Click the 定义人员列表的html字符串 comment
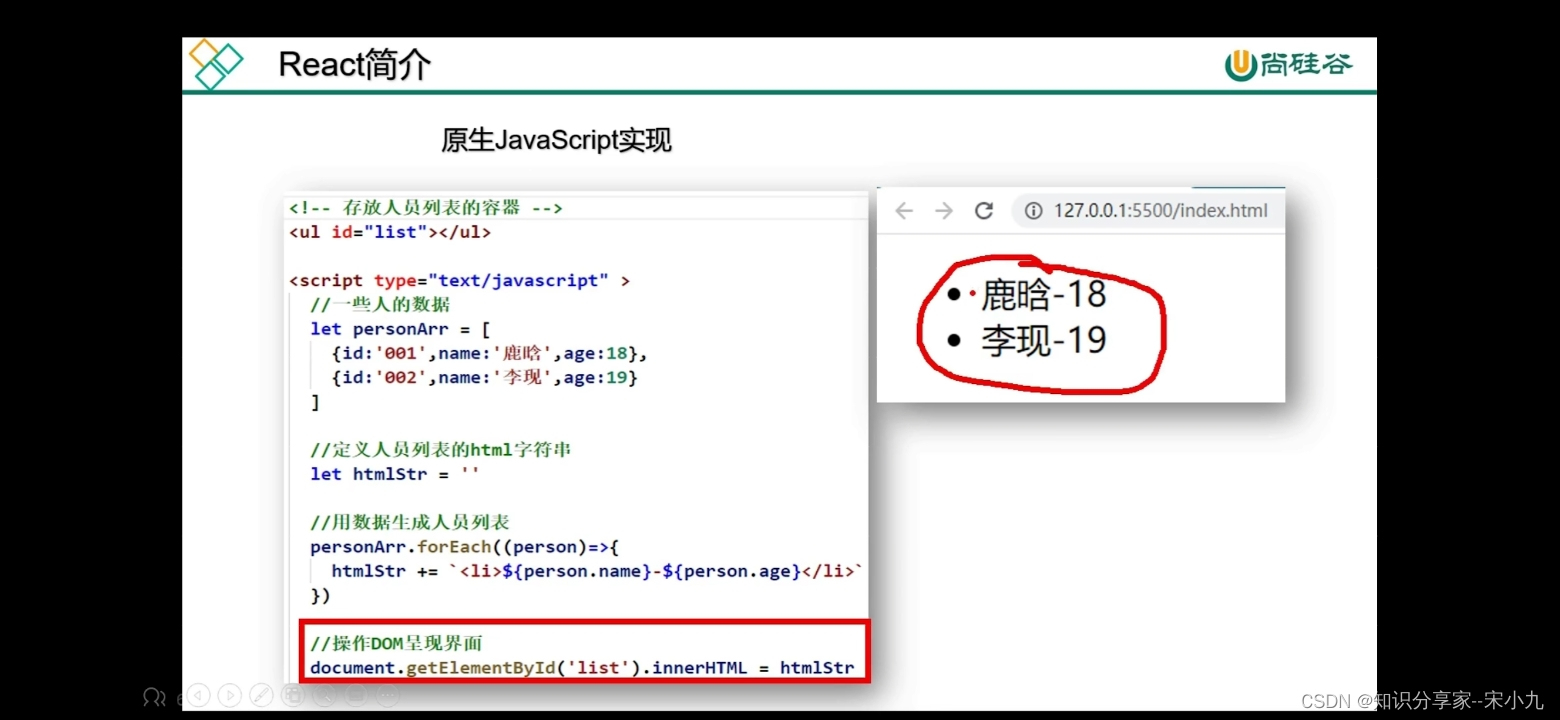The image size is (1560, 720). pos(441,450)
